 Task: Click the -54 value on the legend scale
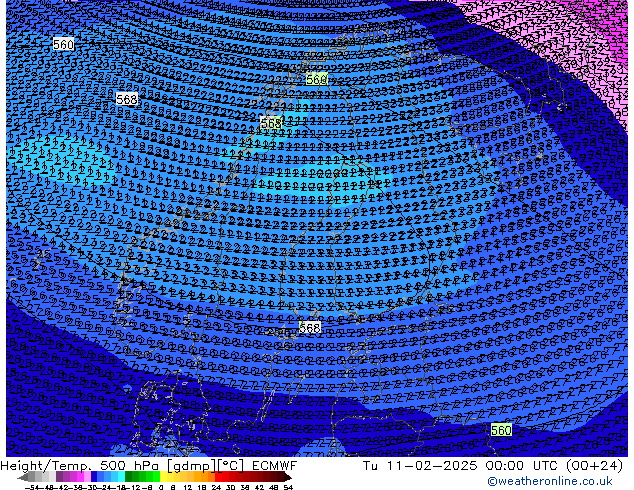click(x=32, y=488)
